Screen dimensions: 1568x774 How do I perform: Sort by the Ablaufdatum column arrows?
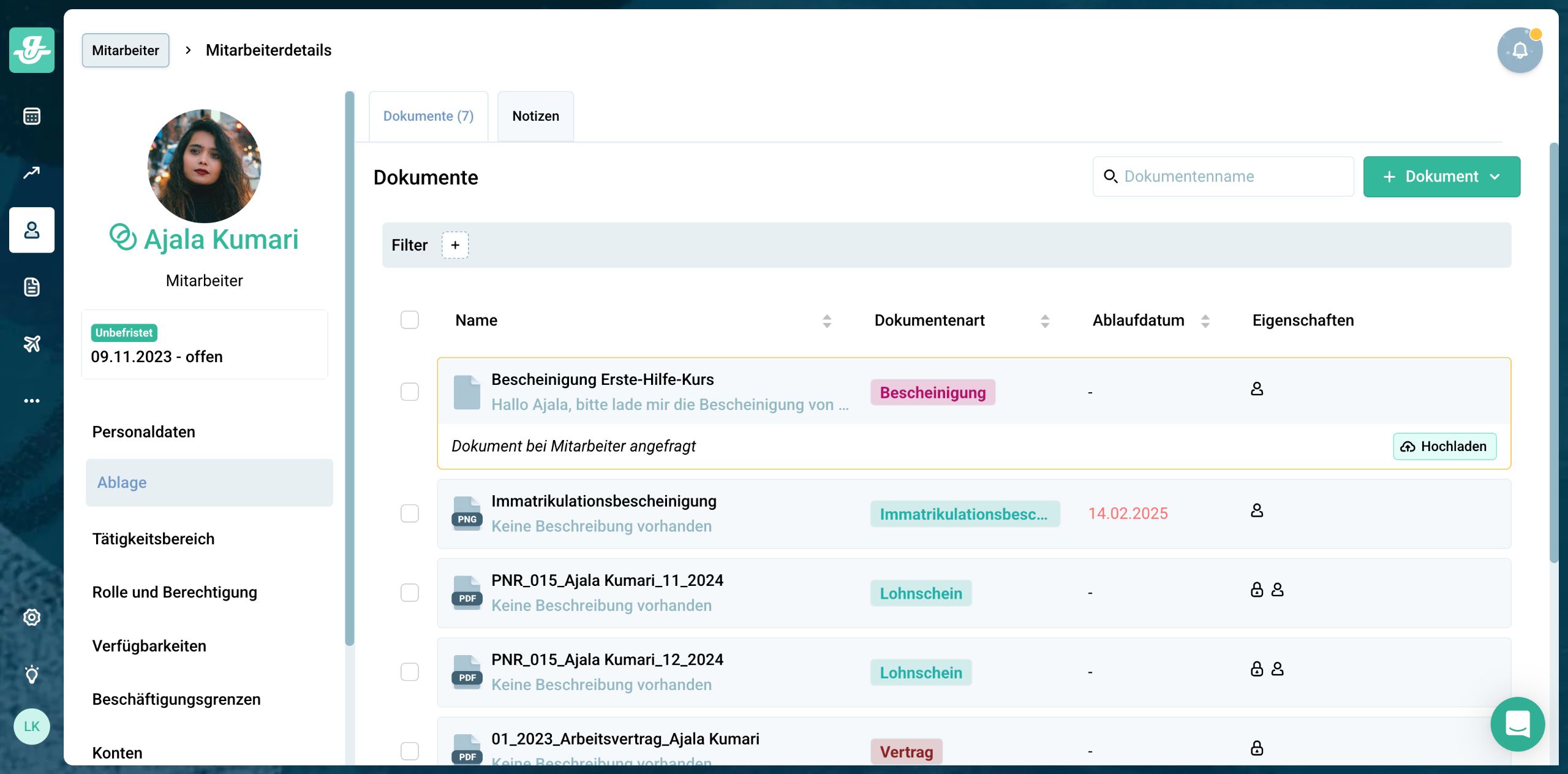1205,321
